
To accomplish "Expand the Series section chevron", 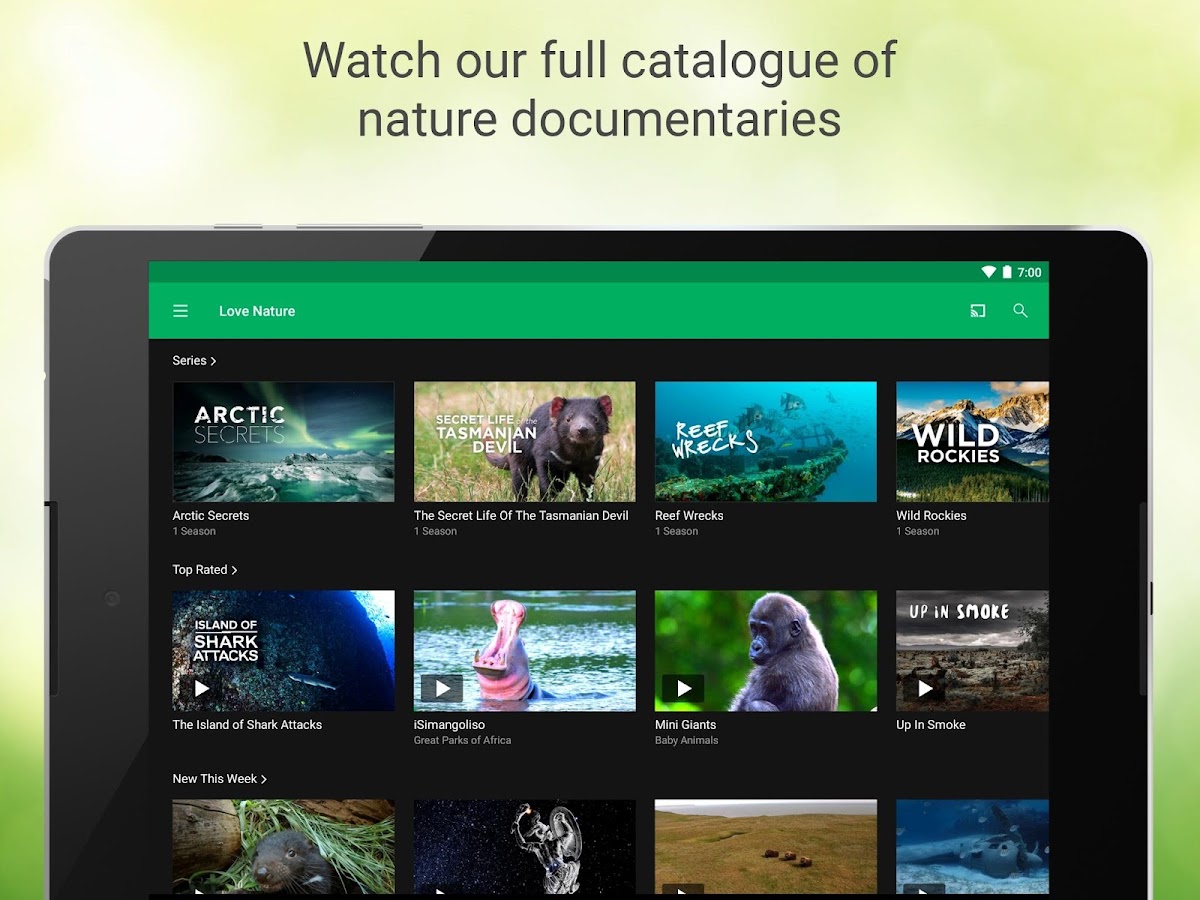I will pyautogui.click(x=213, y=361).
